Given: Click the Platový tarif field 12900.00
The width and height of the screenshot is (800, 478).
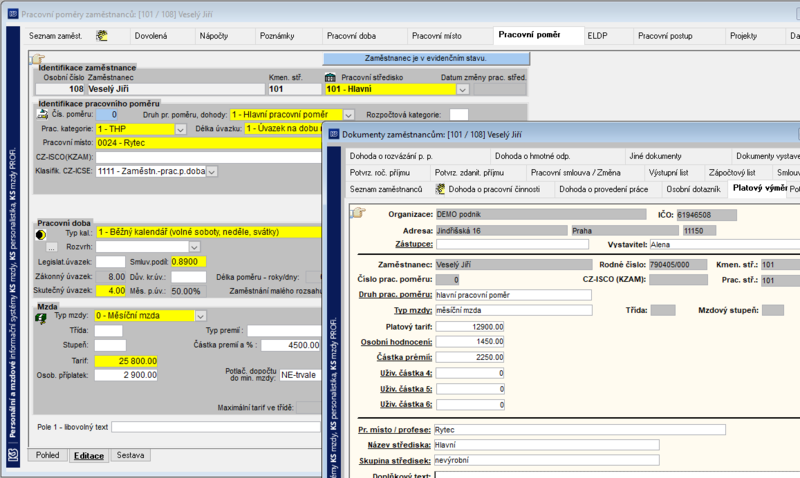Looking at the screenshot, I should coord(470,326).
